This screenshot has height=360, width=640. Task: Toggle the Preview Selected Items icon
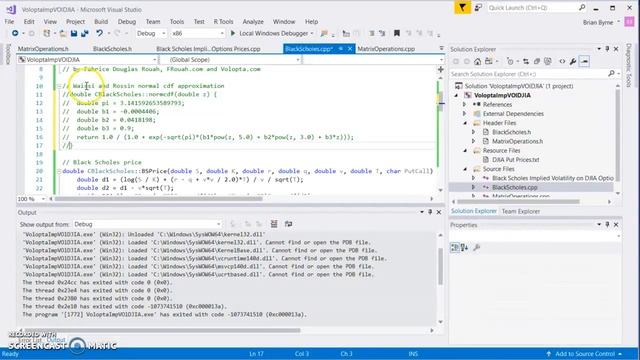coord(584,62)
